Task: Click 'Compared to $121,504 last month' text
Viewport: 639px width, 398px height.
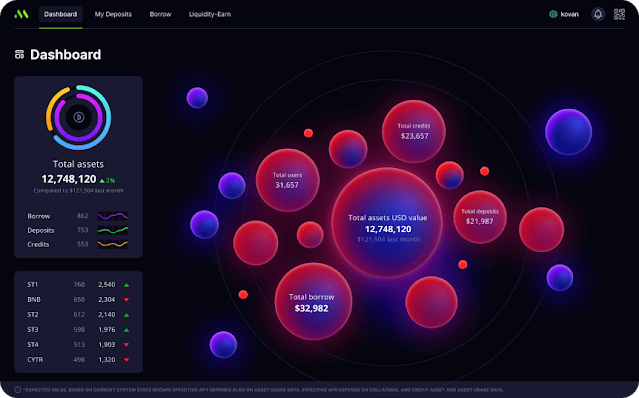Action: coord(78,191)
